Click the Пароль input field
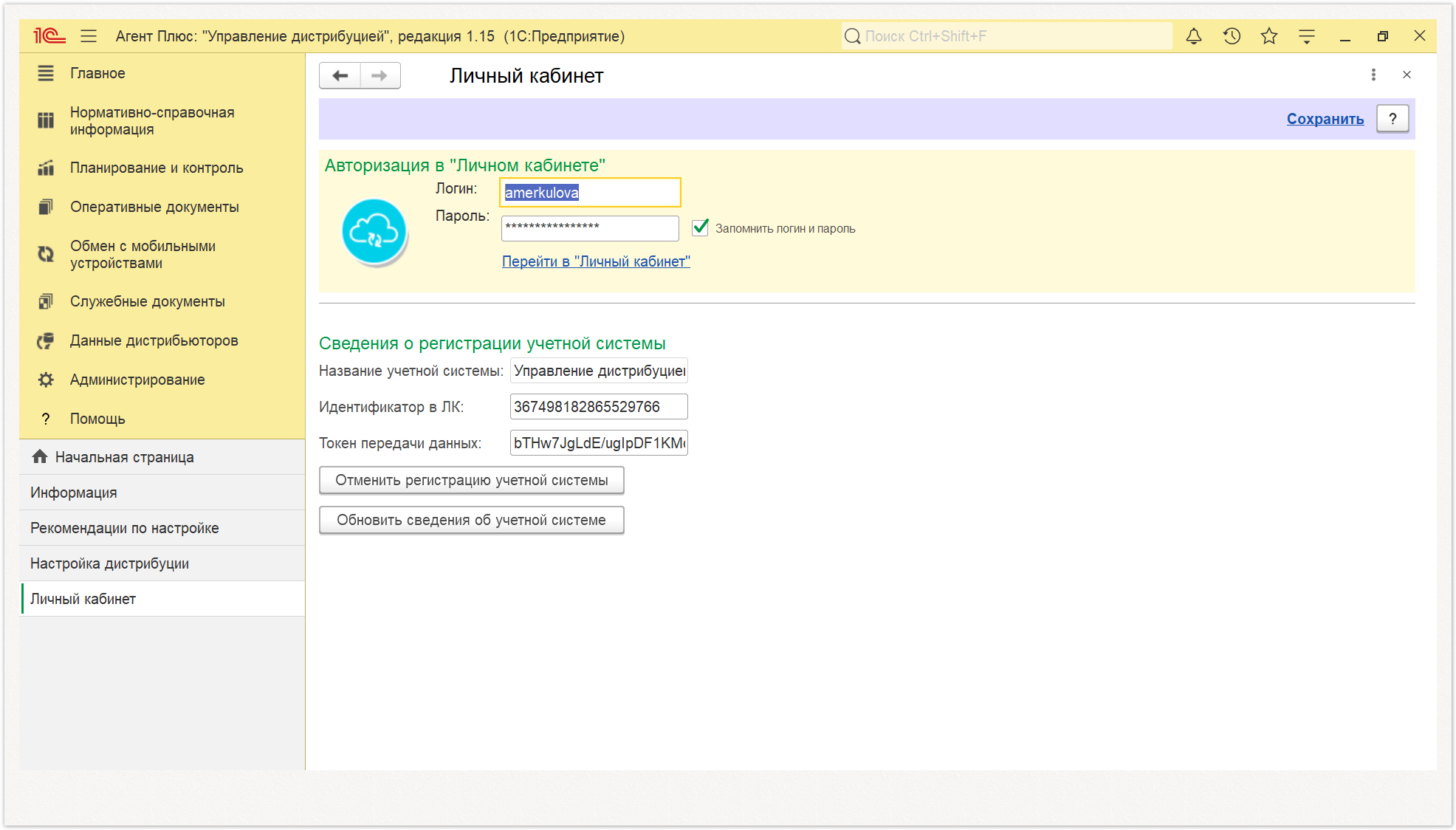Image resolution: width=1456 pixels, height=830 pixels. pos(590,228)
